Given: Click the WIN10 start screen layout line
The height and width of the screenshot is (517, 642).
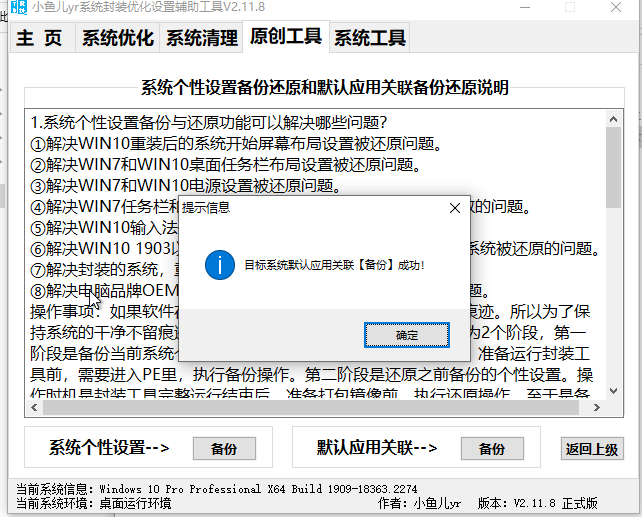Looking at the screenshot, I should coord(236,143).
